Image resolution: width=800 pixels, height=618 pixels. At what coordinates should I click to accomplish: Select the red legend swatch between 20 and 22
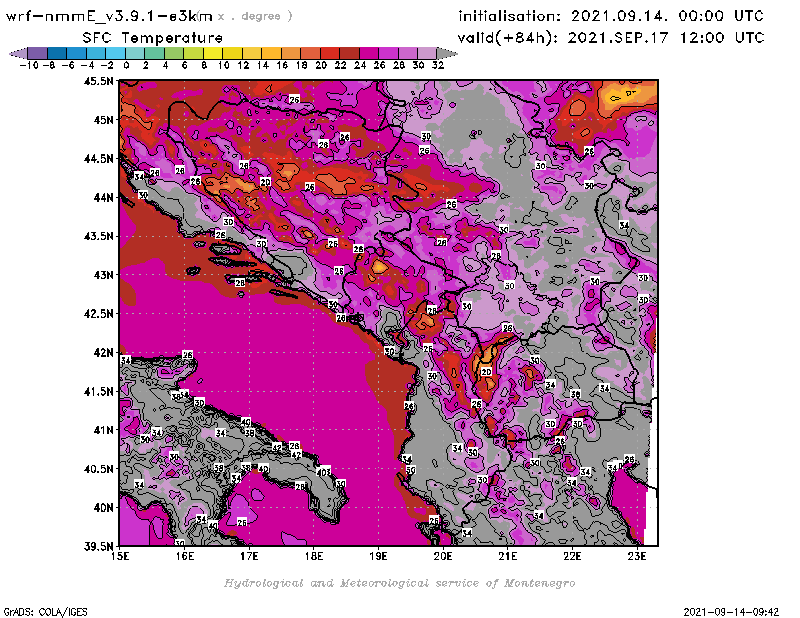[x=330, y=53]
